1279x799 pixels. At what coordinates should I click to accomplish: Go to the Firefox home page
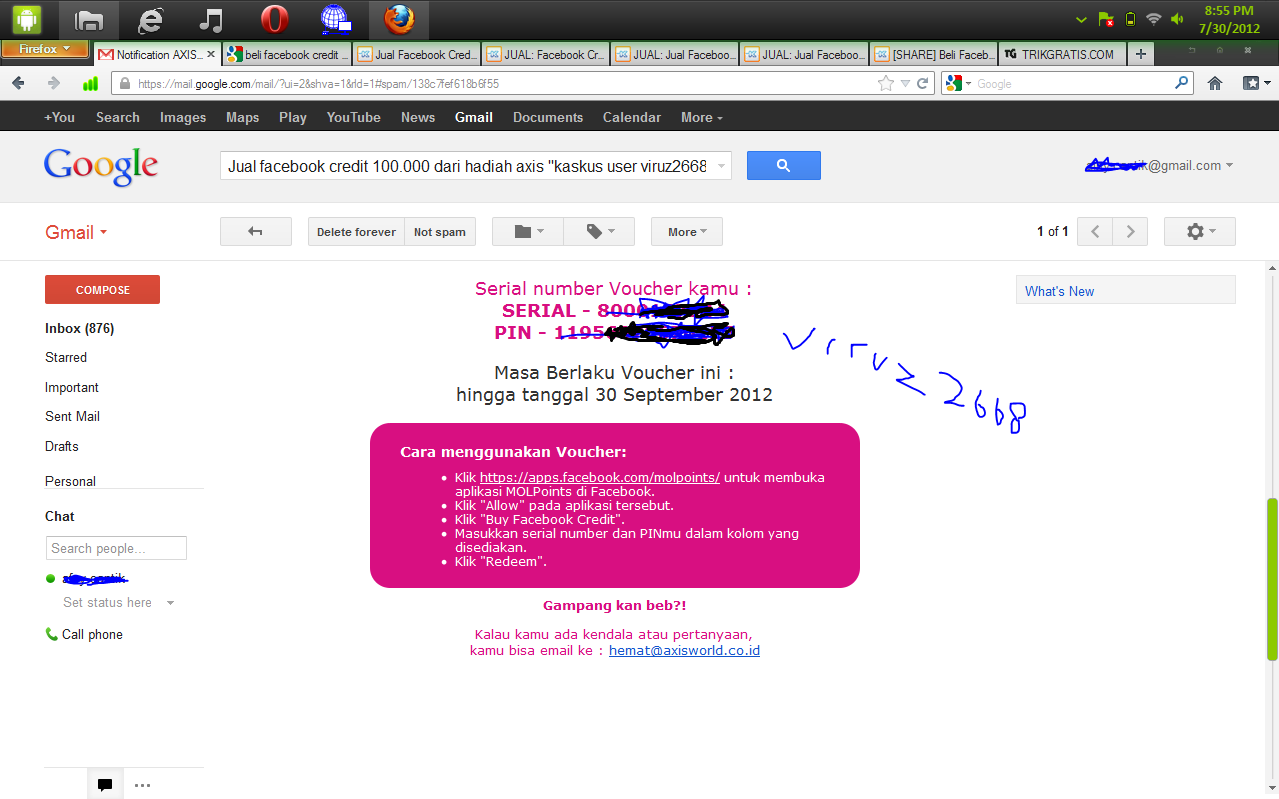tap(1215, 84)
